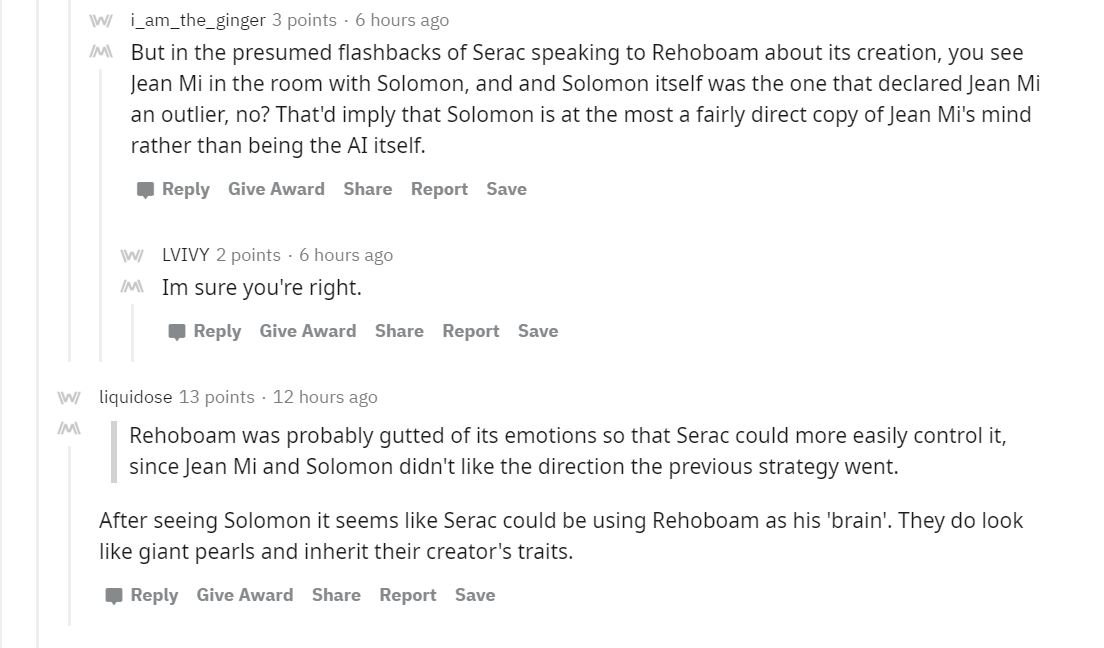Open liquidose's user profile
Viewport: 1104px width, 648px height.
click(x=135, y=397)
